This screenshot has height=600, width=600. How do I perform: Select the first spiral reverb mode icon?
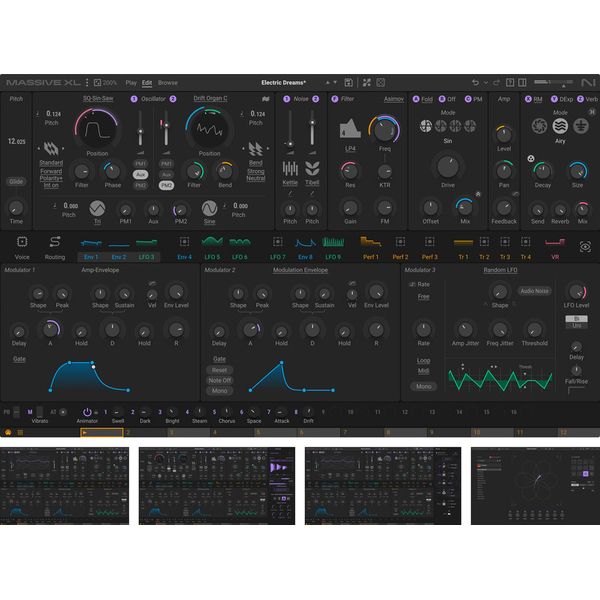click(x=539, y=126)
